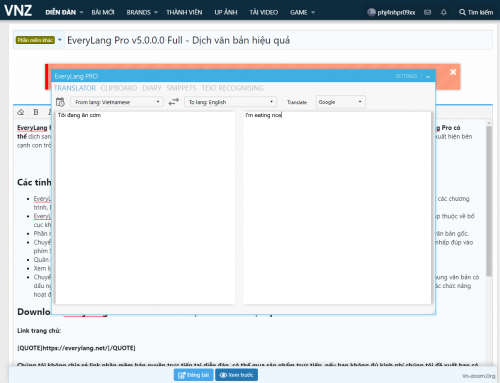Image resolution: width=500 pixels, height=383 pixels.
Task: Switch to the SNIPPETS tab
Action: (181, 88)
